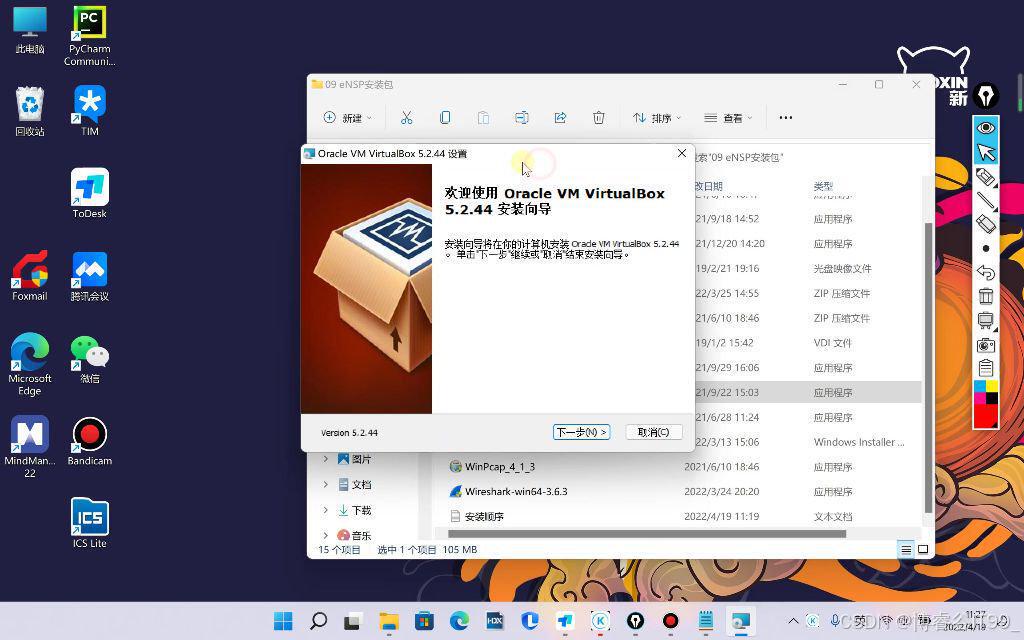Open the Sort (排序) dropdown in Explorer
This screenshot has width=1024, height=640.
656,118
